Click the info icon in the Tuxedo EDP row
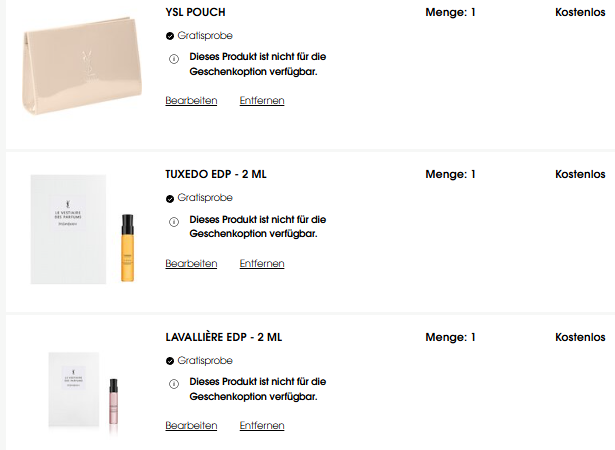 coord(174,222)
